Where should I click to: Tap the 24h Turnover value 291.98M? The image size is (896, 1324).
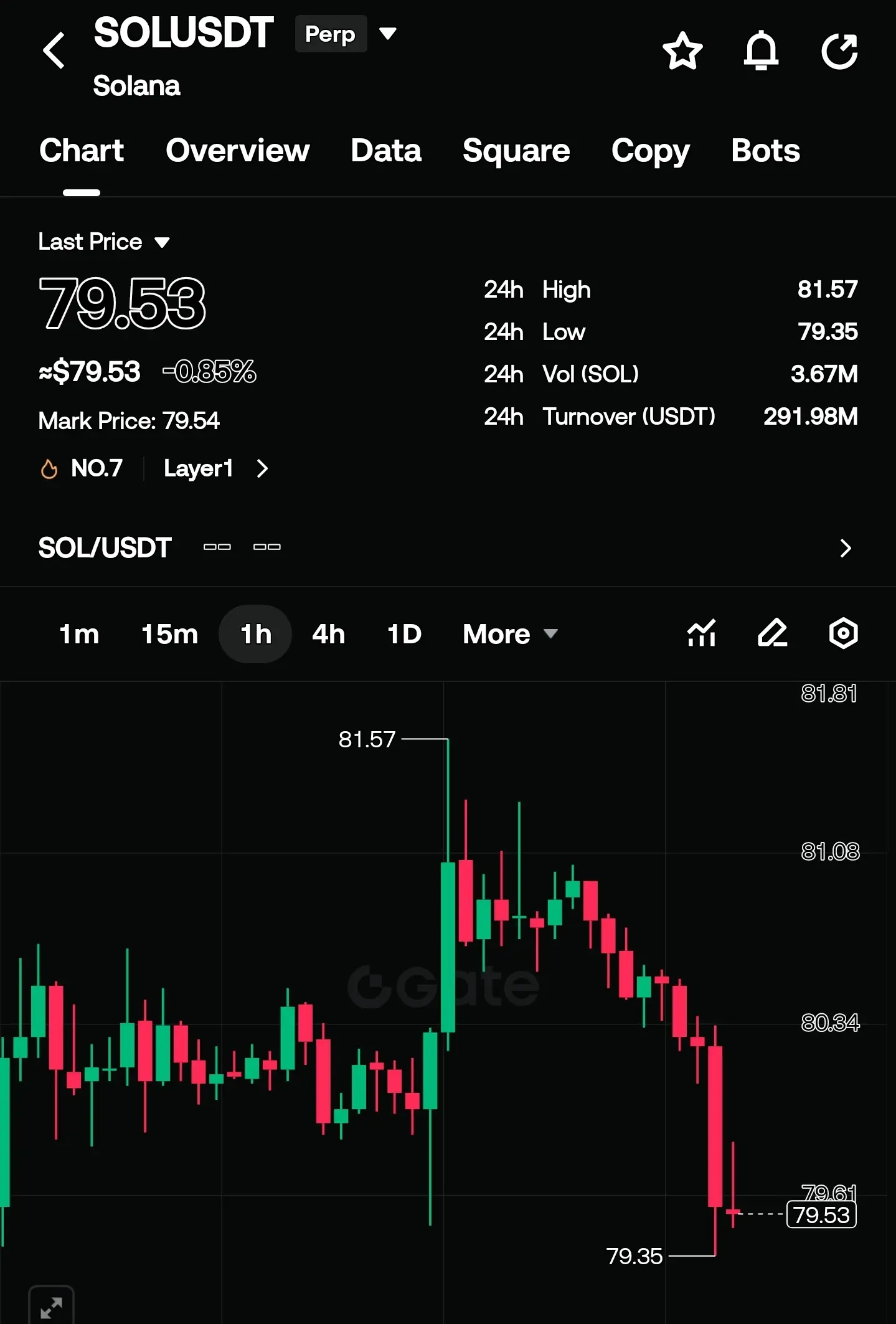pos(811,417)
